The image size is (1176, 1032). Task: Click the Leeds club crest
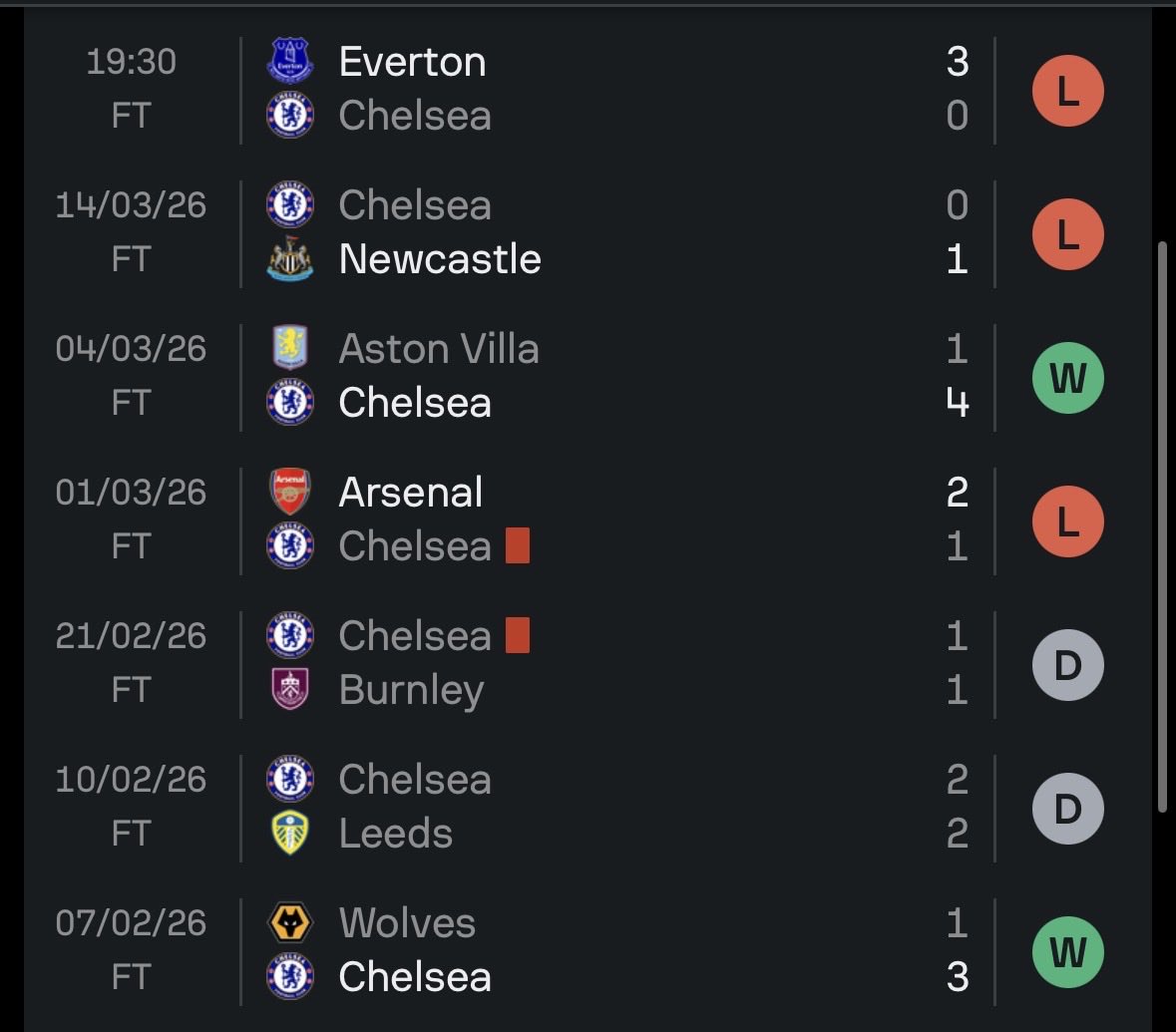(x=290, y=833)
